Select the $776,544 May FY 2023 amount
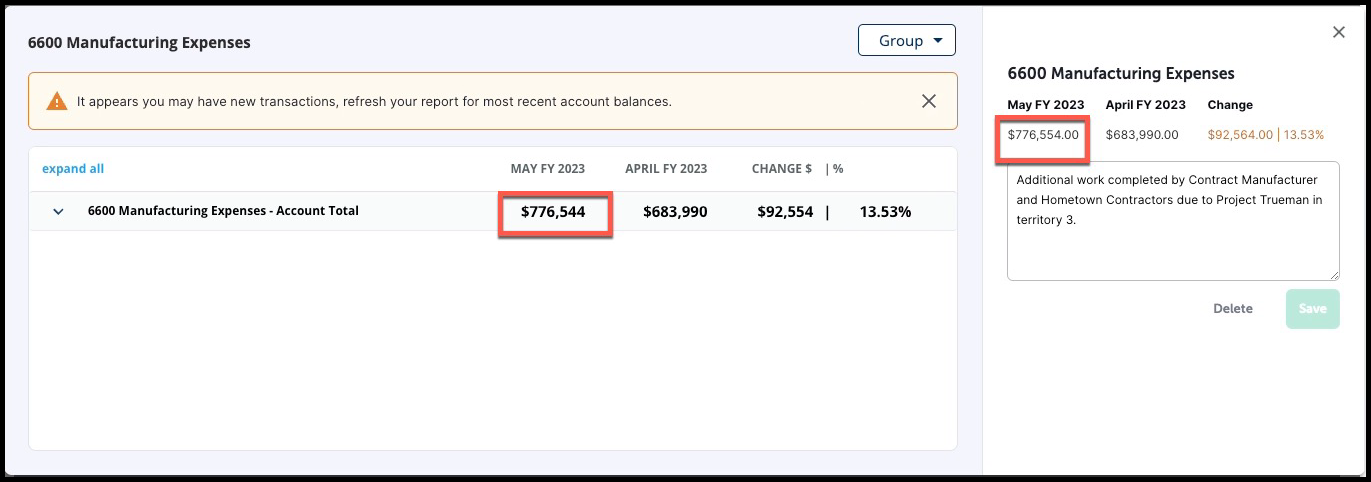This screenshot has height=482, width=1371. pyautogui.click(x=553, y=212)
